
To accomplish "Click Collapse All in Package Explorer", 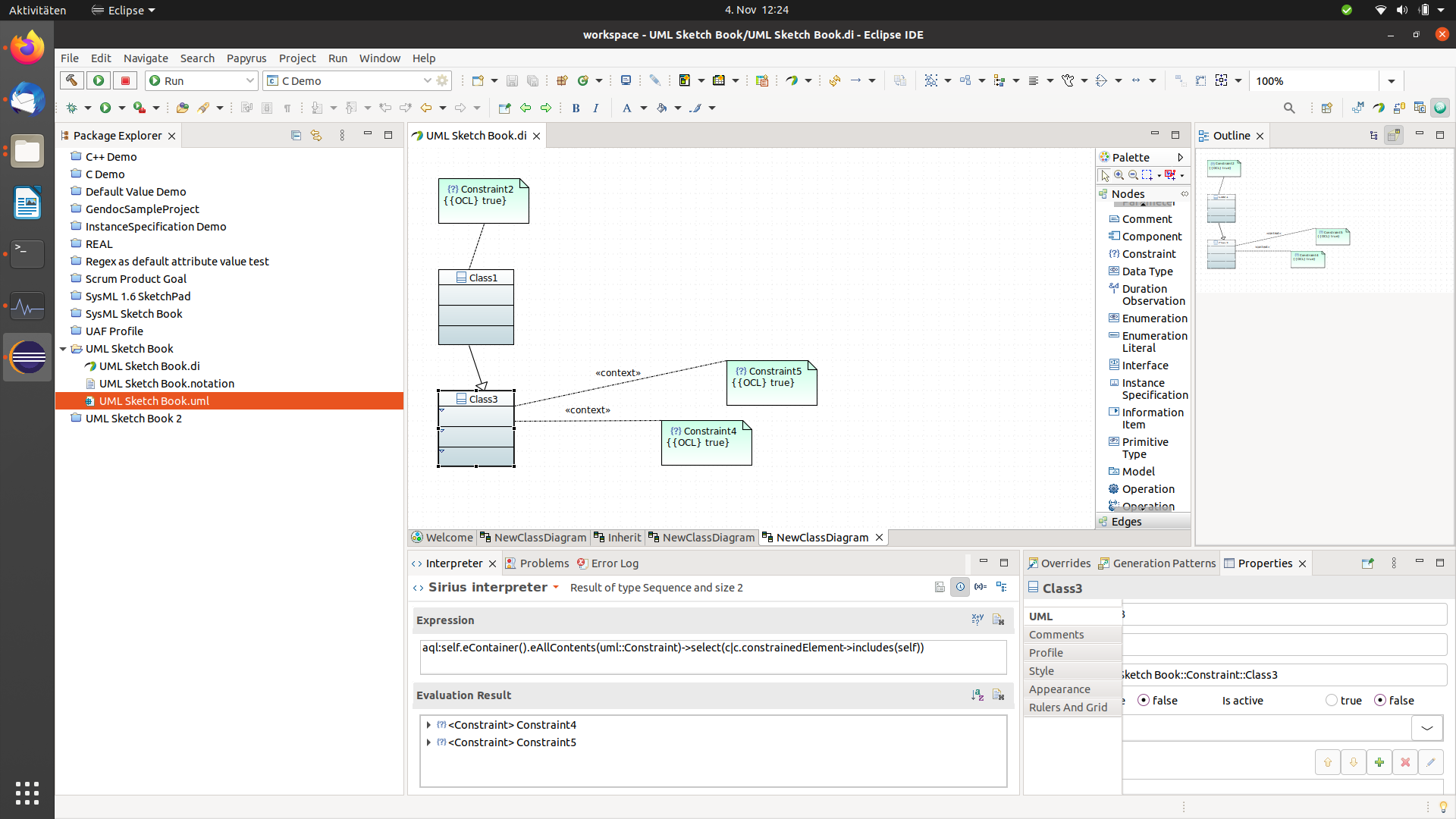I will [296, 136].
